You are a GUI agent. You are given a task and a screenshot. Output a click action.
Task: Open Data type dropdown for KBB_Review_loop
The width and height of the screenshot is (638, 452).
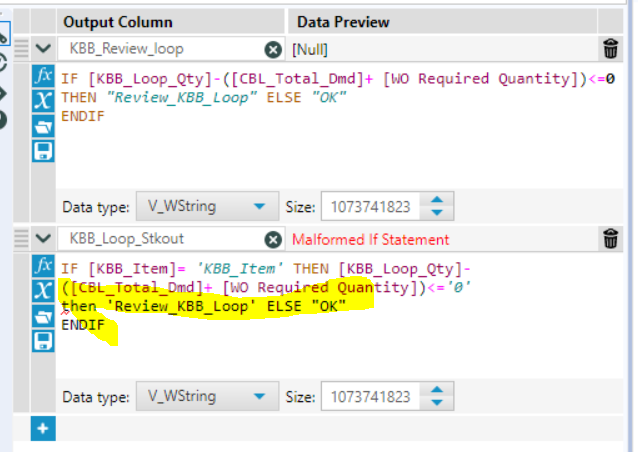(208, 206)
